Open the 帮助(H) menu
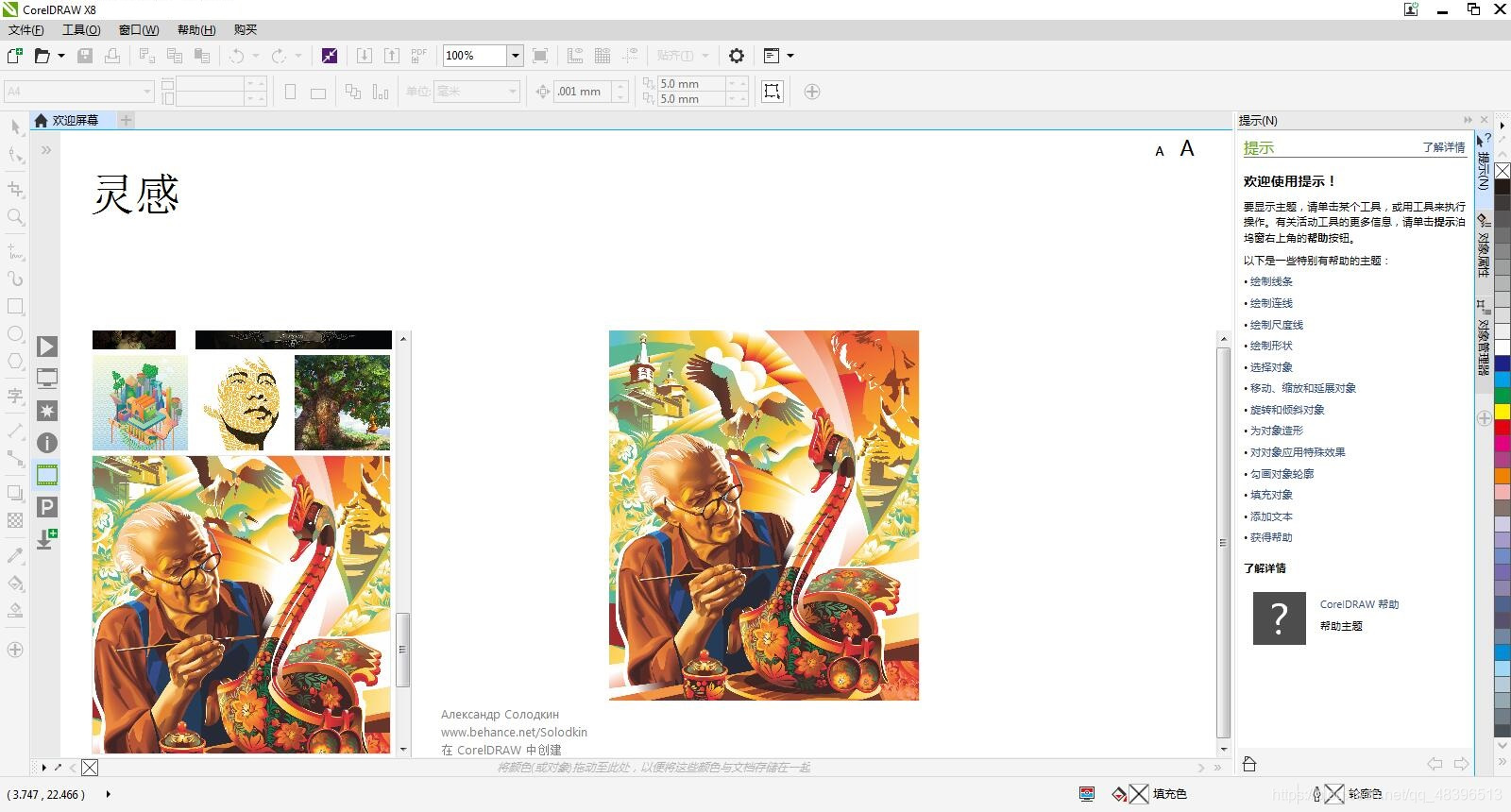Viewport: 1511px width, 812px height. (x=196, y=29)
